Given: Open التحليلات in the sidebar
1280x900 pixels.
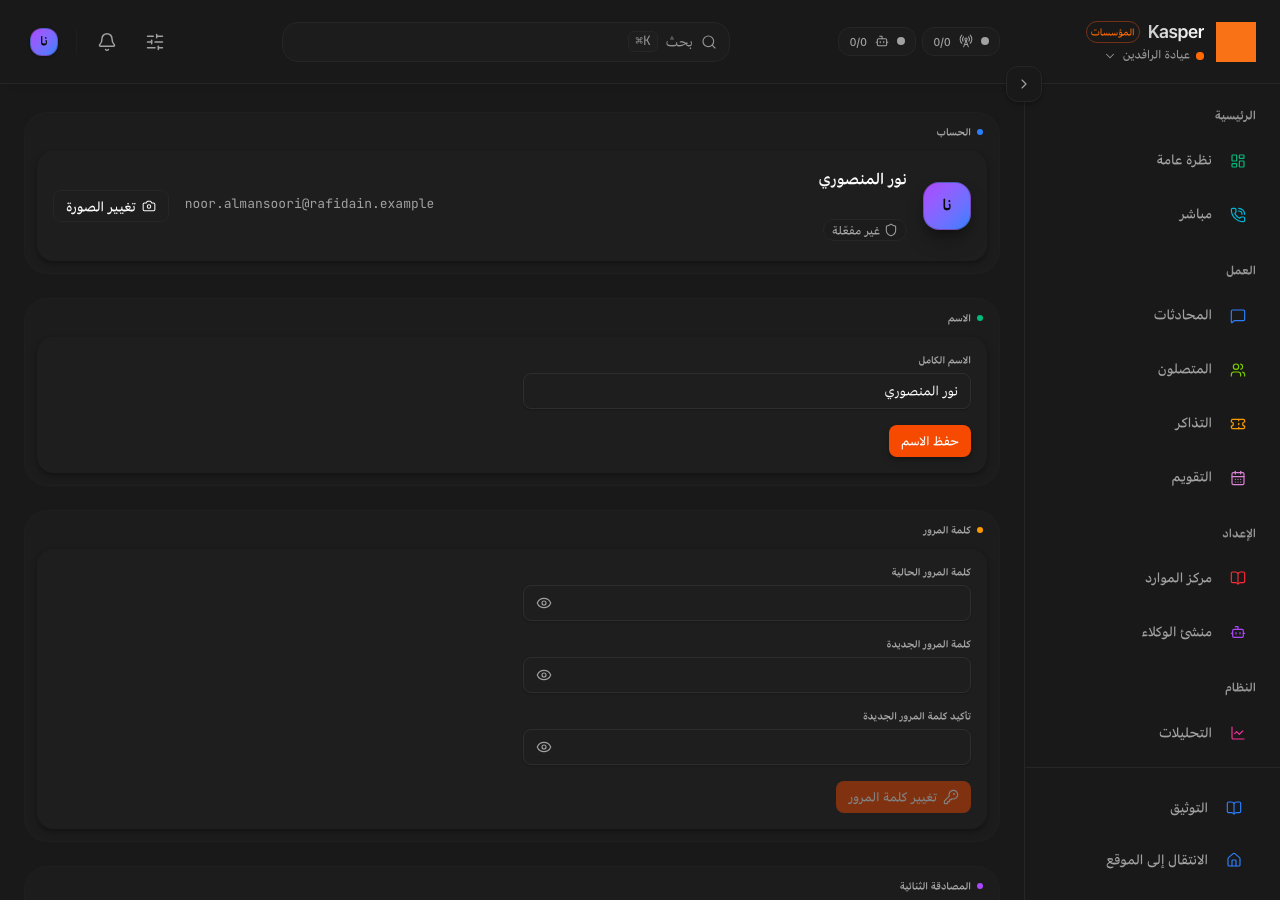Looking at the screenshot, I should 1202,733.
